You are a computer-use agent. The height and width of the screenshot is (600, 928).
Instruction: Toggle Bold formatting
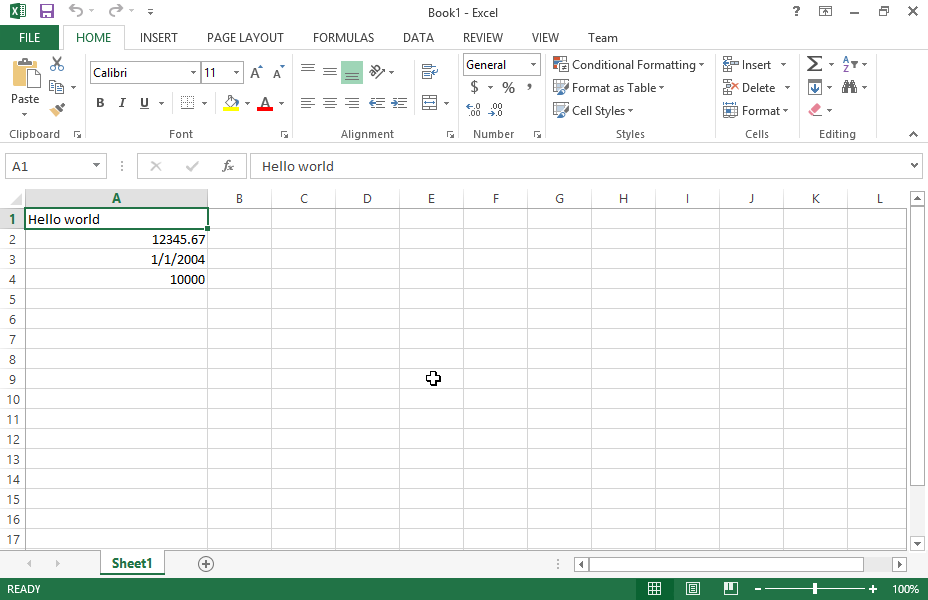100,103
